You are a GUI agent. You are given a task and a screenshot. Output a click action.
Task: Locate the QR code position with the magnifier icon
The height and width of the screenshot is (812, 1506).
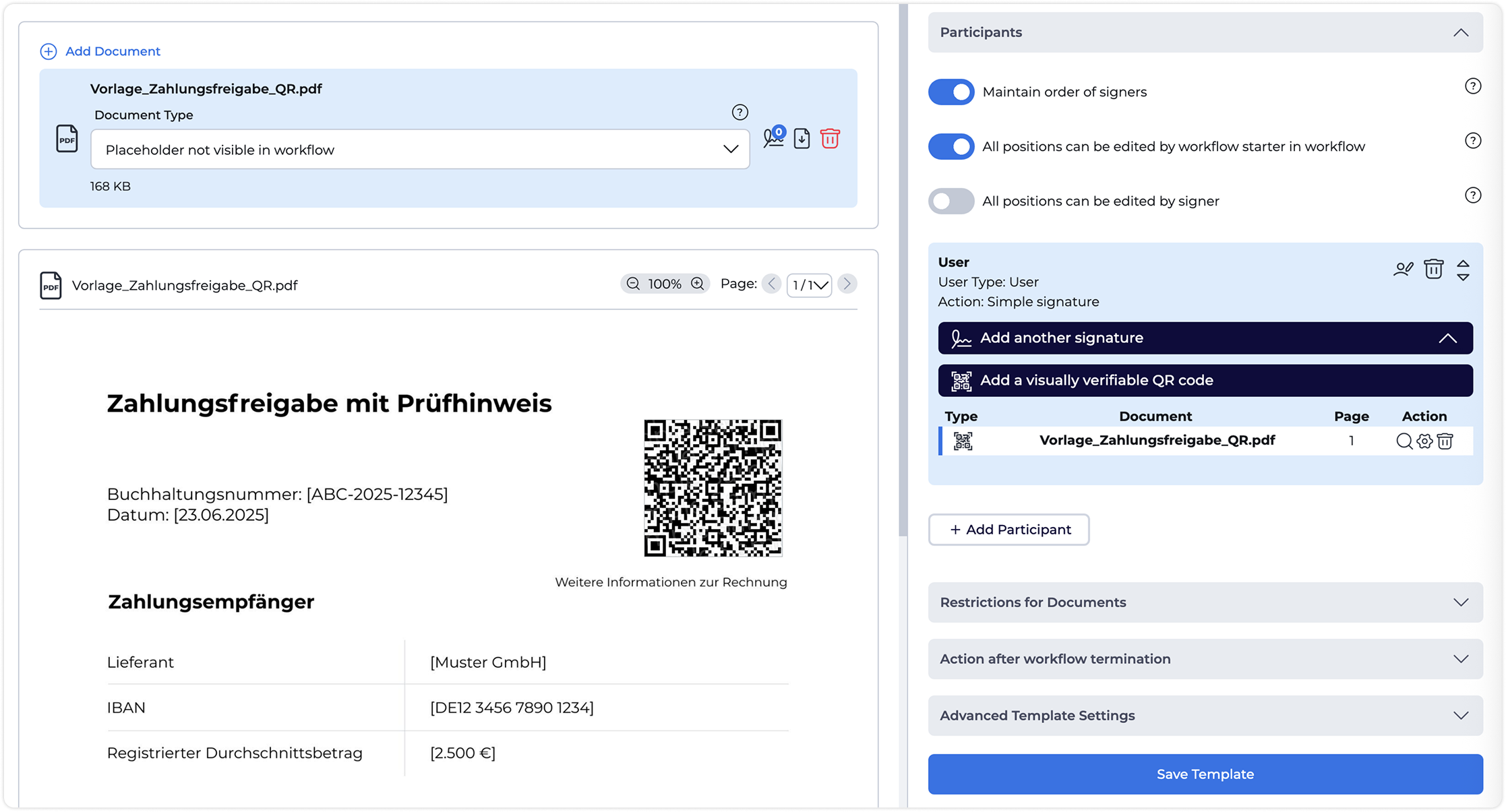coord(1404,441)
